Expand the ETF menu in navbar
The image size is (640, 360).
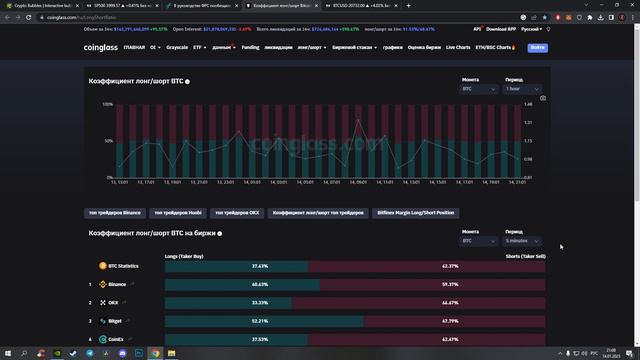(x=200, y=48)
